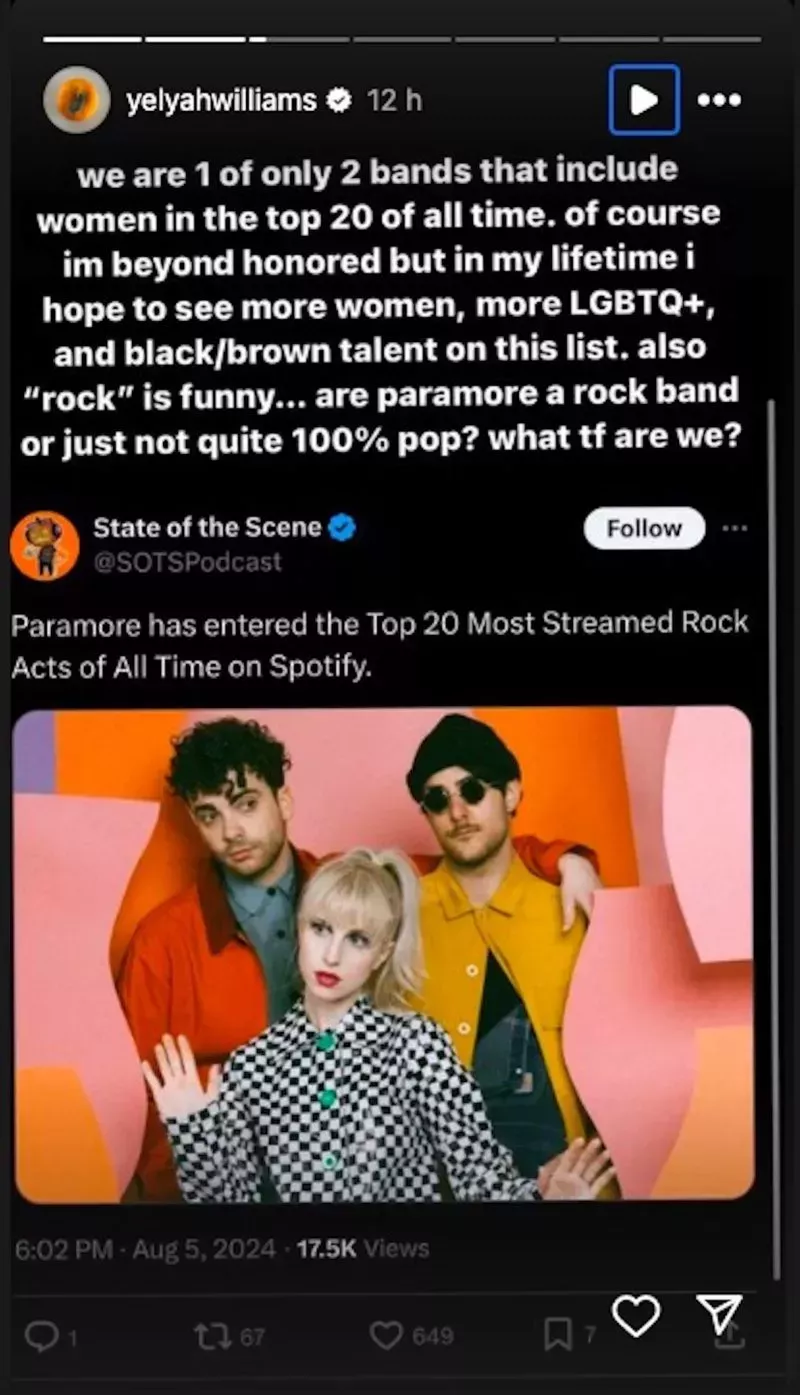800x1395 pixels.
Task: Open tweet more options dots beside Follow
Action: [735, 528]
